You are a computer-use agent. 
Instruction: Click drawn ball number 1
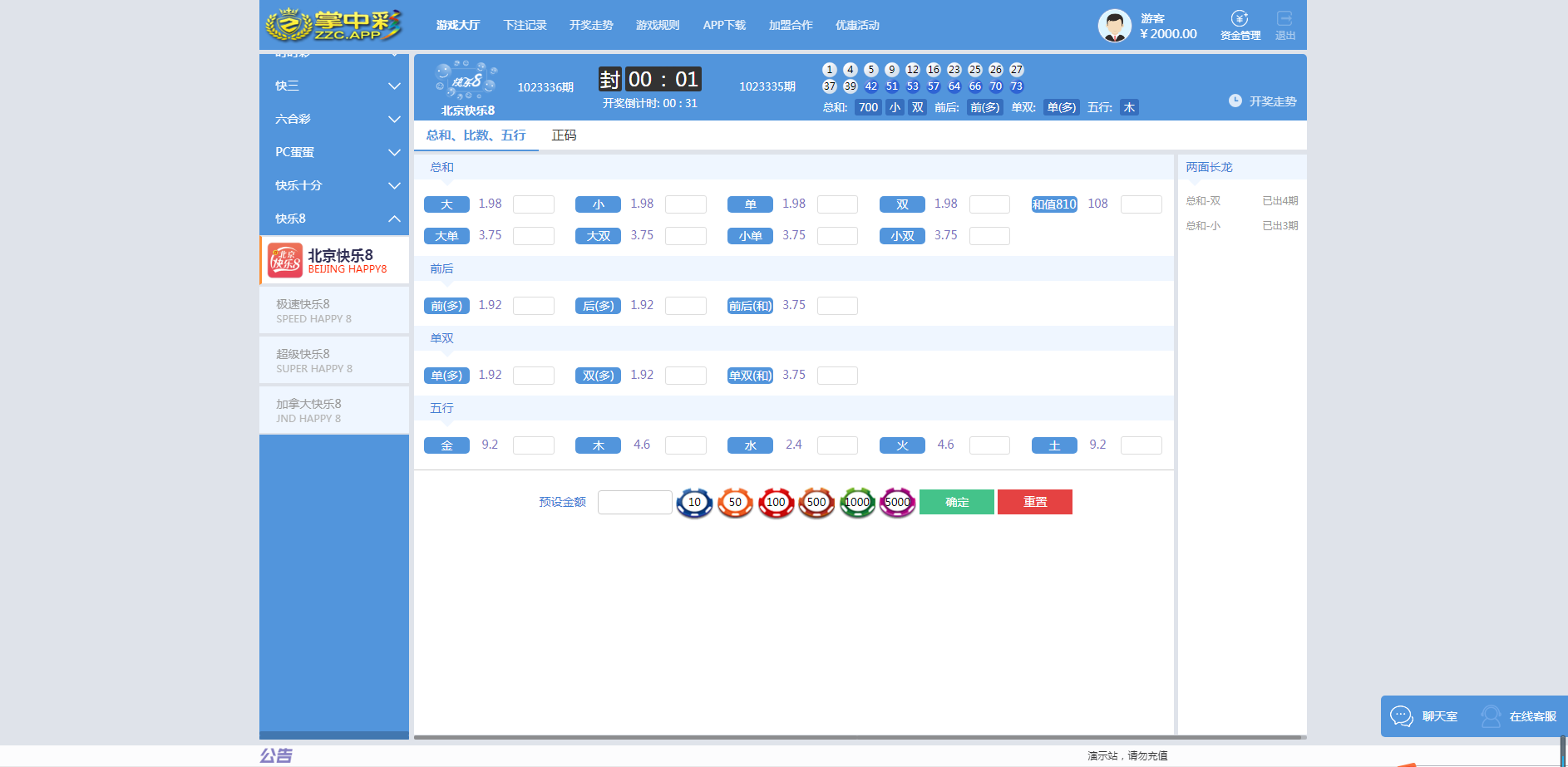pos(830,70)
